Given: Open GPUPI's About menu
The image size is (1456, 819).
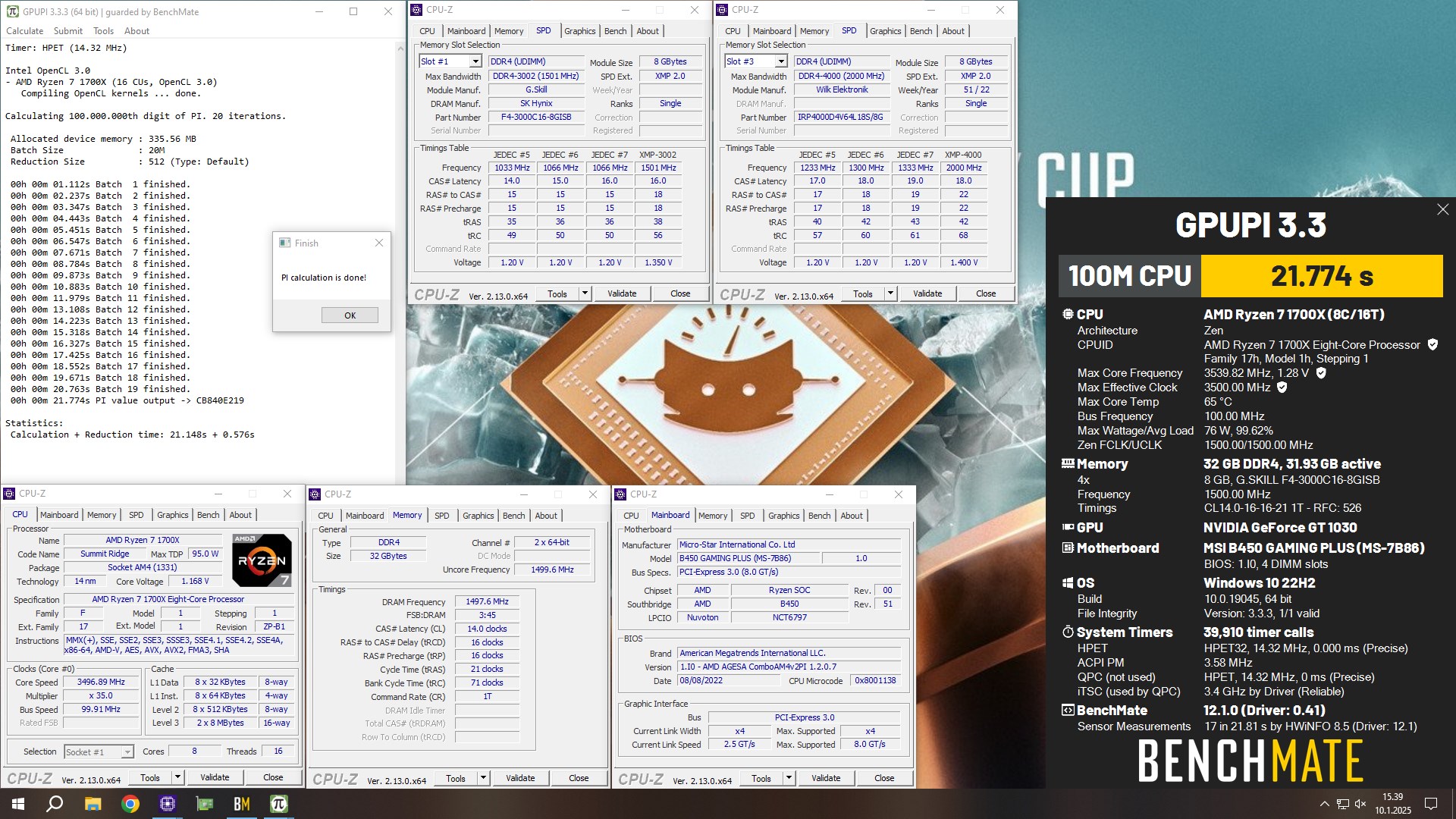Looking at the screenshot, I should pyautogui.click(x=137, y=31).
